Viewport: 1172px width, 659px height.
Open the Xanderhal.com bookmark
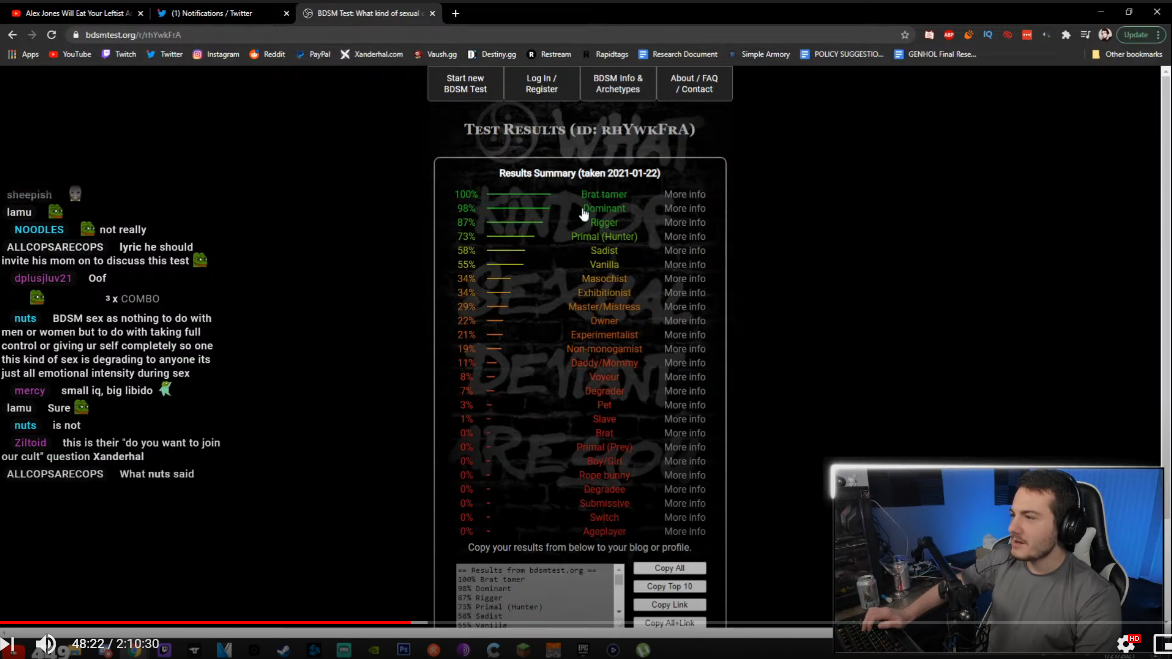(371, 54)
